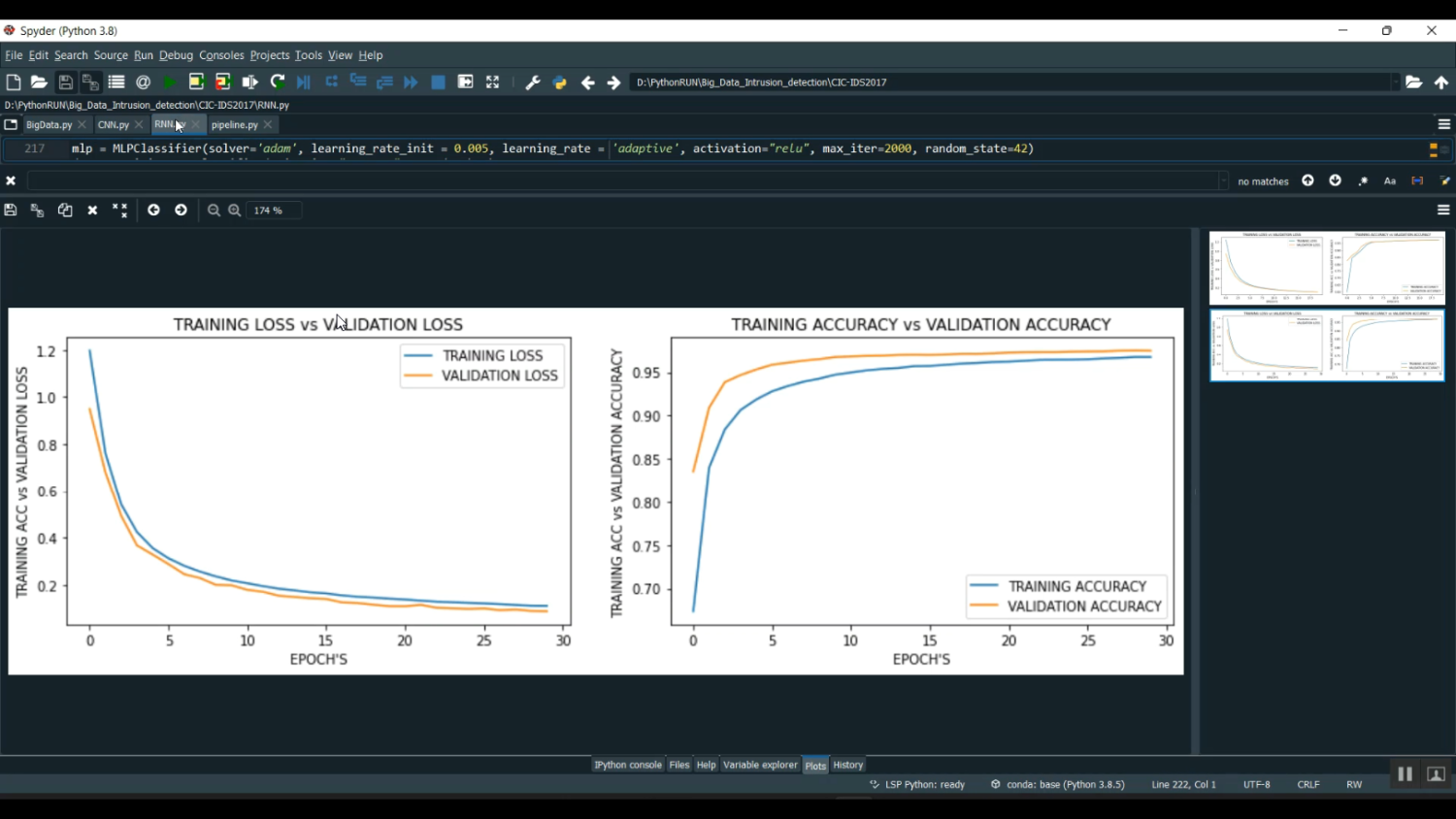Viewport: 1456px width, 819px height.
Task: Open the Plots pane hamburger menu
Action: point(1443,211)
